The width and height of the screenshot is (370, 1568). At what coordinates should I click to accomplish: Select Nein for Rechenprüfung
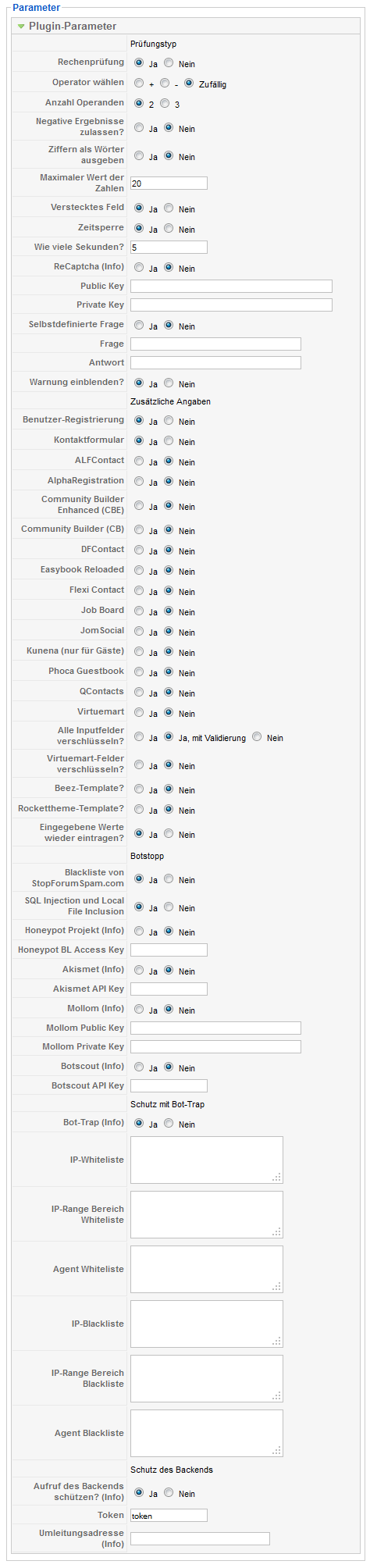(169, 63)
